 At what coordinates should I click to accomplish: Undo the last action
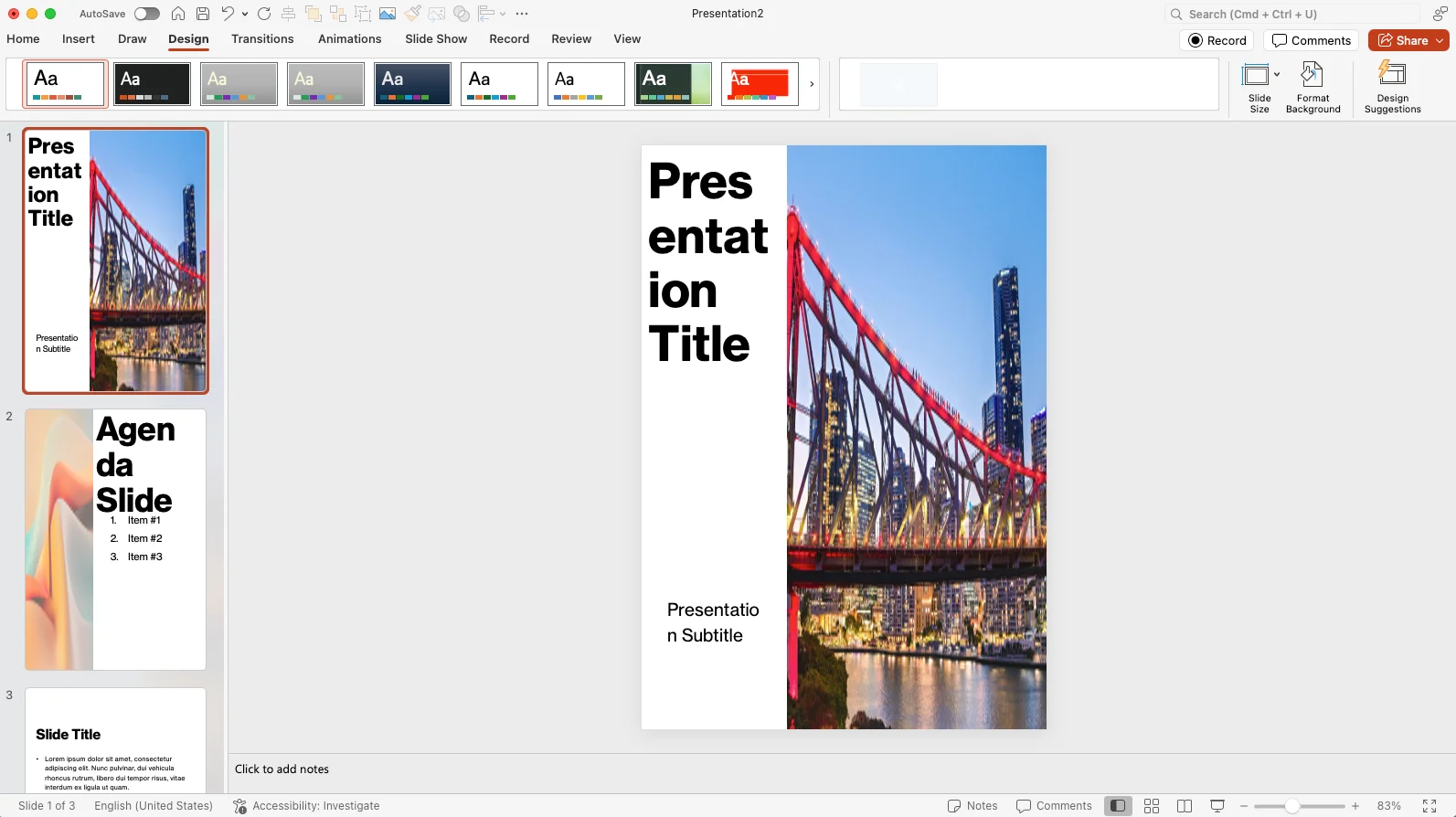pos(228,14)
